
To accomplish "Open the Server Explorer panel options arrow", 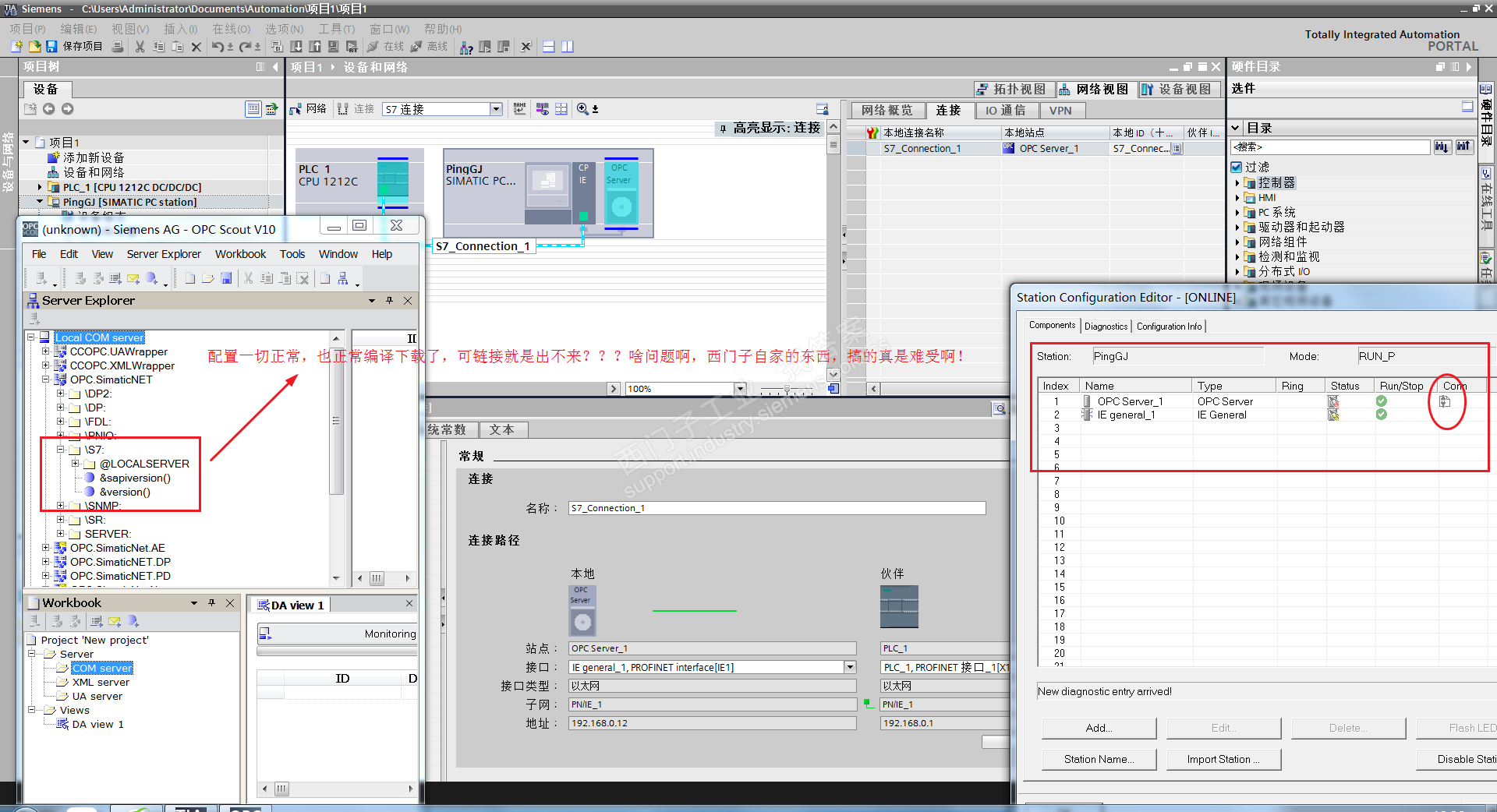I will pyautogui.click(x=372, y=301).
